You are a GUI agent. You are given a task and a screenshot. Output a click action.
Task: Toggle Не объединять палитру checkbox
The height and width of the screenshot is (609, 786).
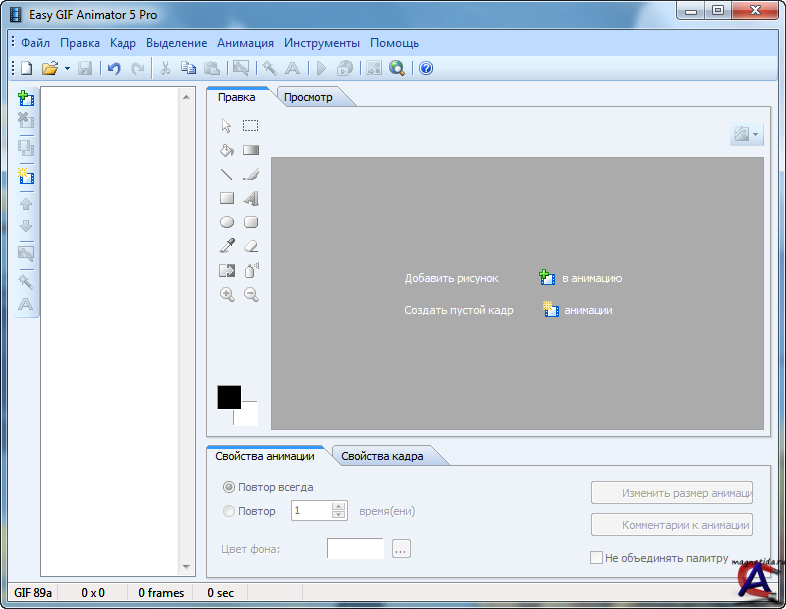[596, 557]
